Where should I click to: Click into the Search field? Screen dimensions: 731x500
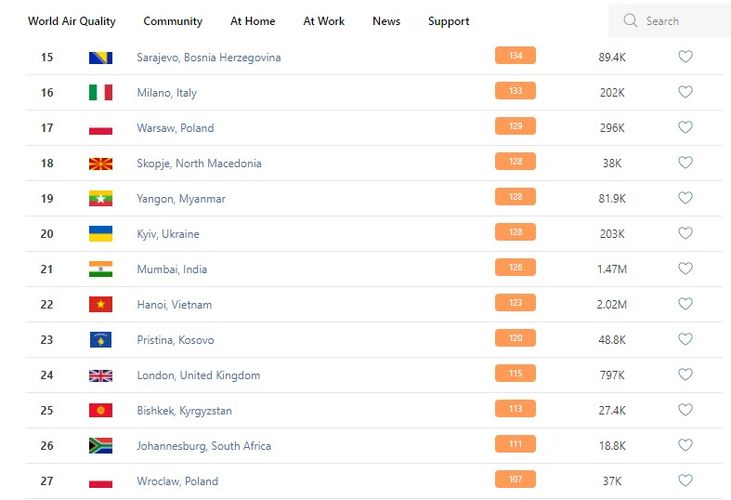682,21
